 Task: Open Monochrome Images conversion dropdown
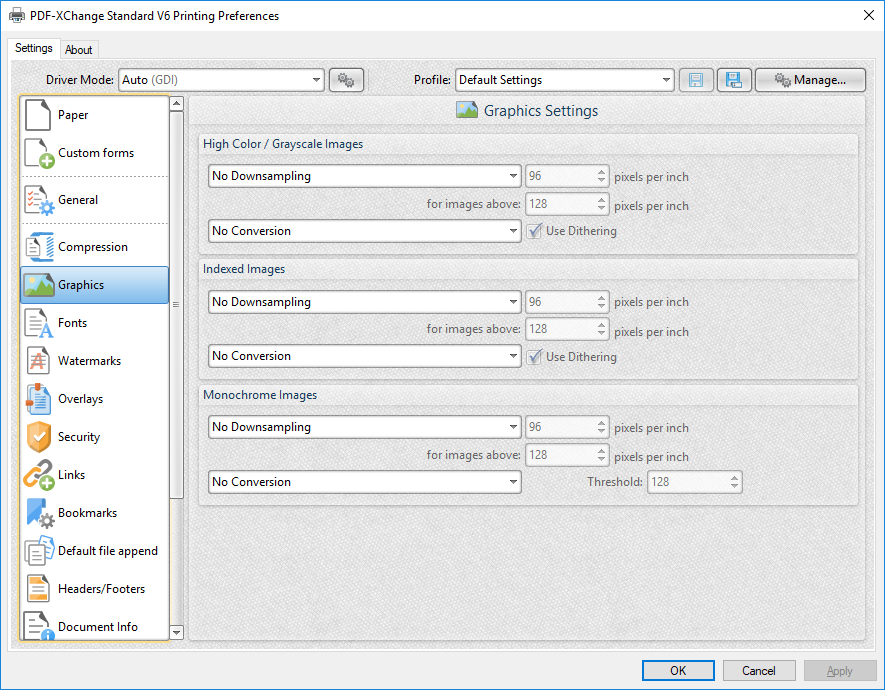pos(365,482)
